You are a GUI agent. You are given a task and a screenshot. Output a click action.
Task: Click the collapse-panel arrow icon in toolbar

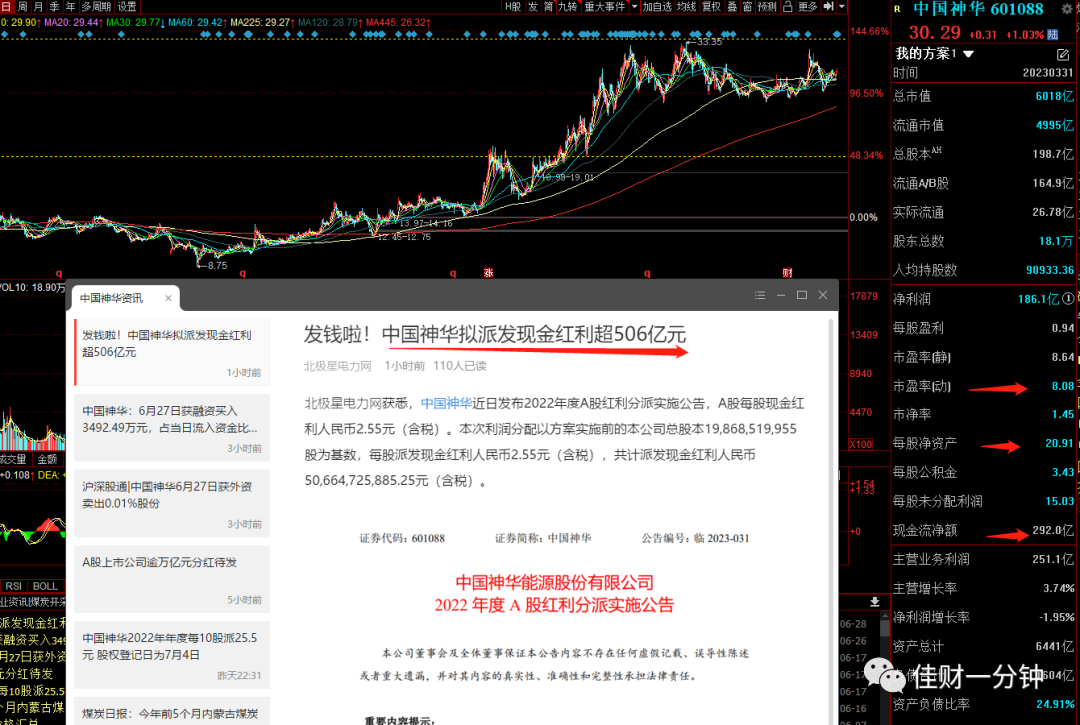tap(829, 6)
